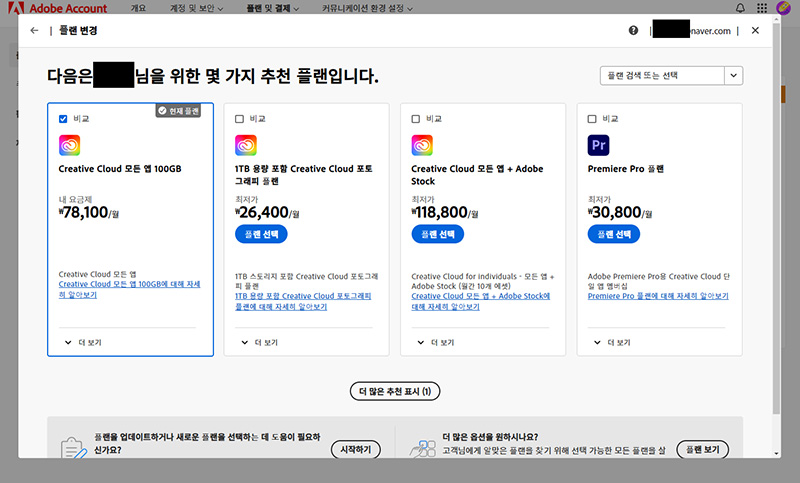Screen dimensions: 800x483
Task: Click the naver.com account email
Action: pos(692,31)
